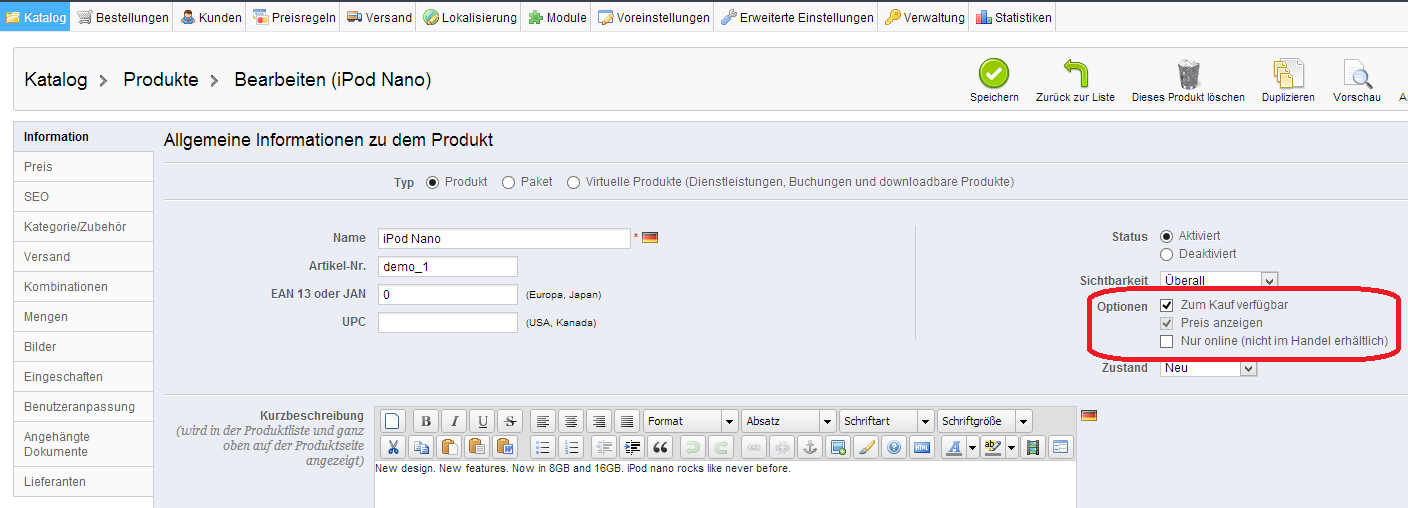
Task: Click the insert media film icon
Action: 1033,447
